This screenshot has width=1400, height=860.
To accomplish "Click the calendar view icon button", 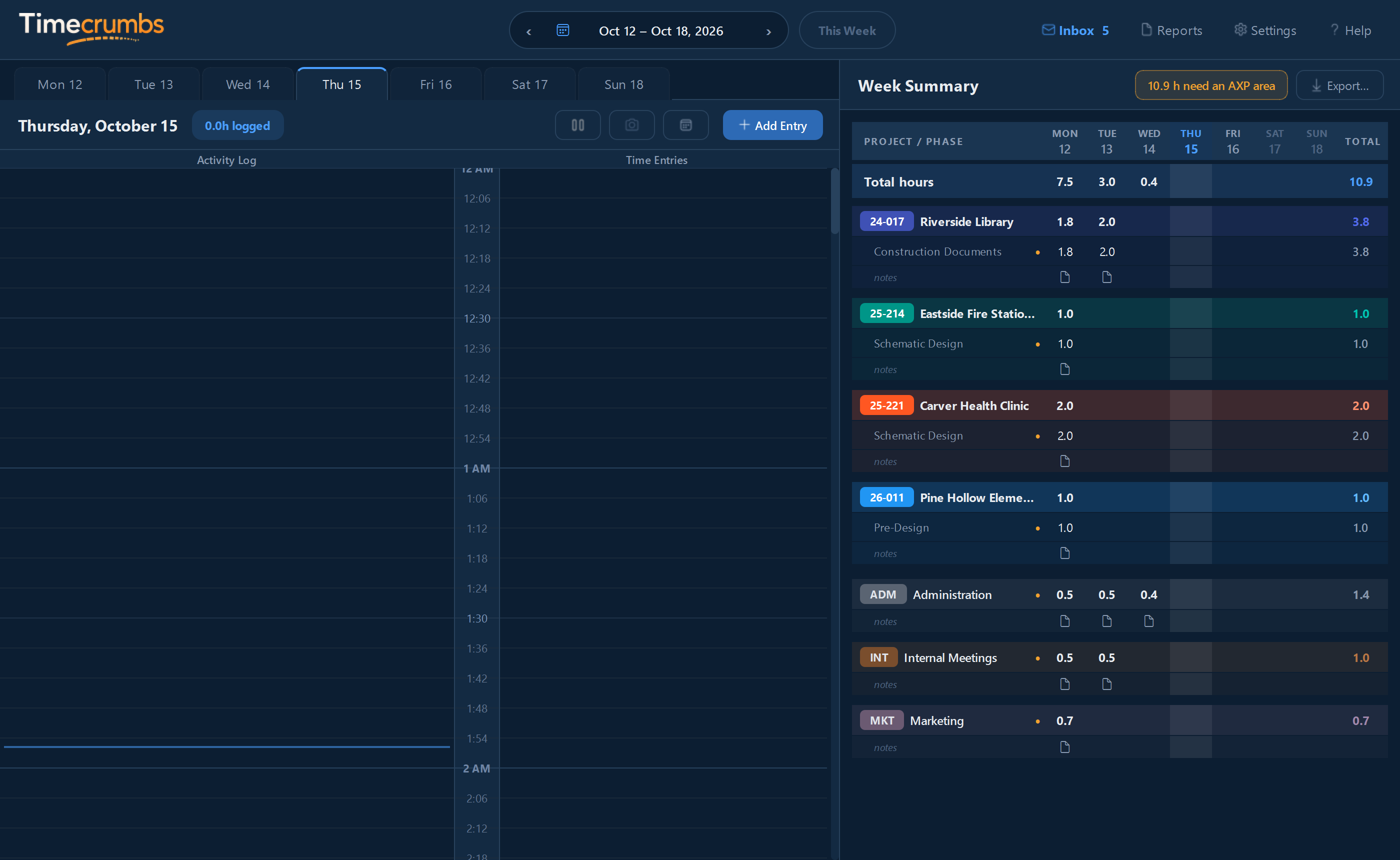I will click(686, 125).
